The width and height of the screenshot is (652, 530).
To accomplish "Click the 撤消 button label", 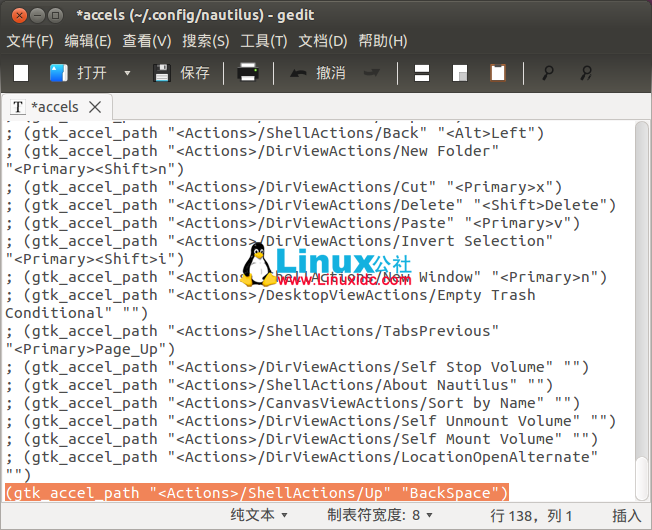I will [331, 73].
